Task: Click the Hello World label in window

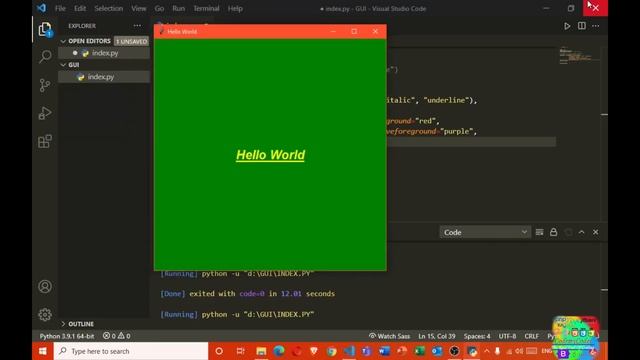Action: click(x=270, y=155)
